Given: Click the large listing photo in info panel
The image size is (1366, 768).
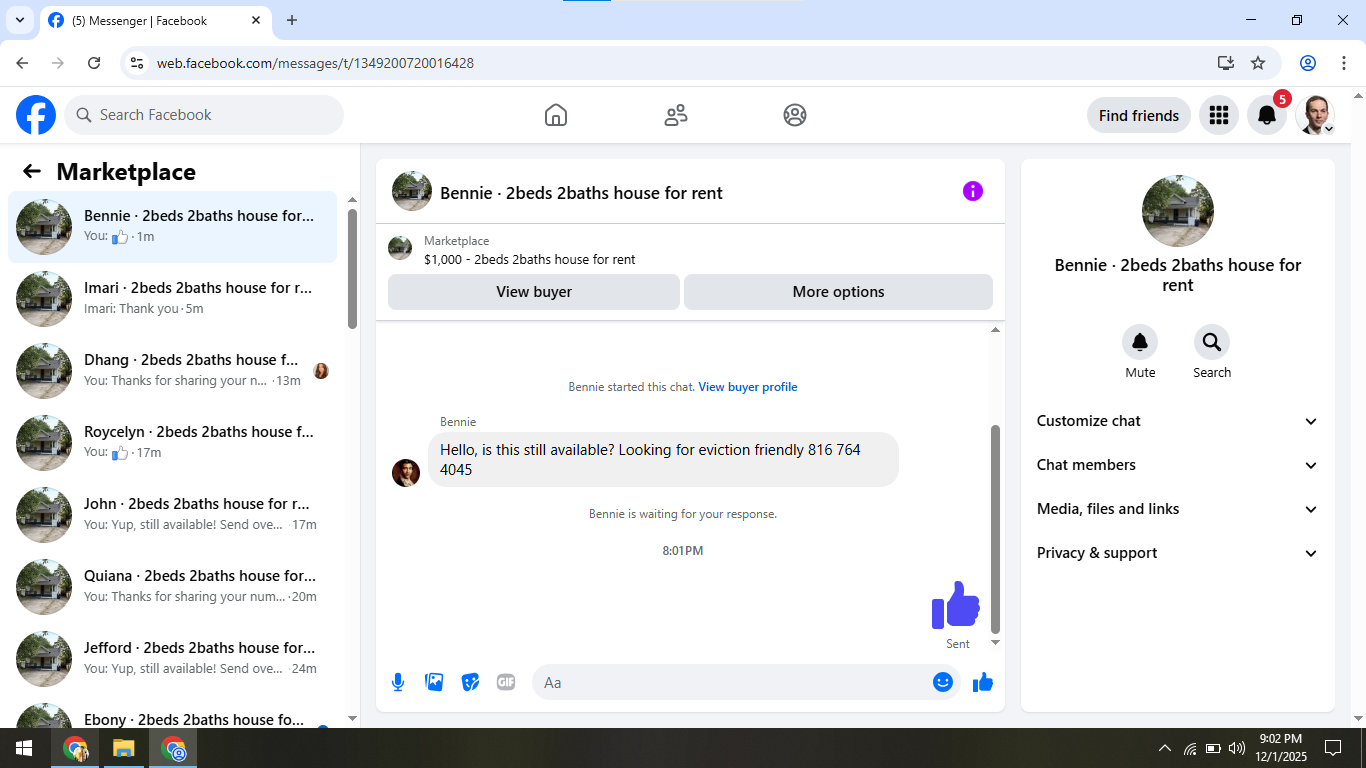Looking at the screenshot, I should pos(1178,211).
